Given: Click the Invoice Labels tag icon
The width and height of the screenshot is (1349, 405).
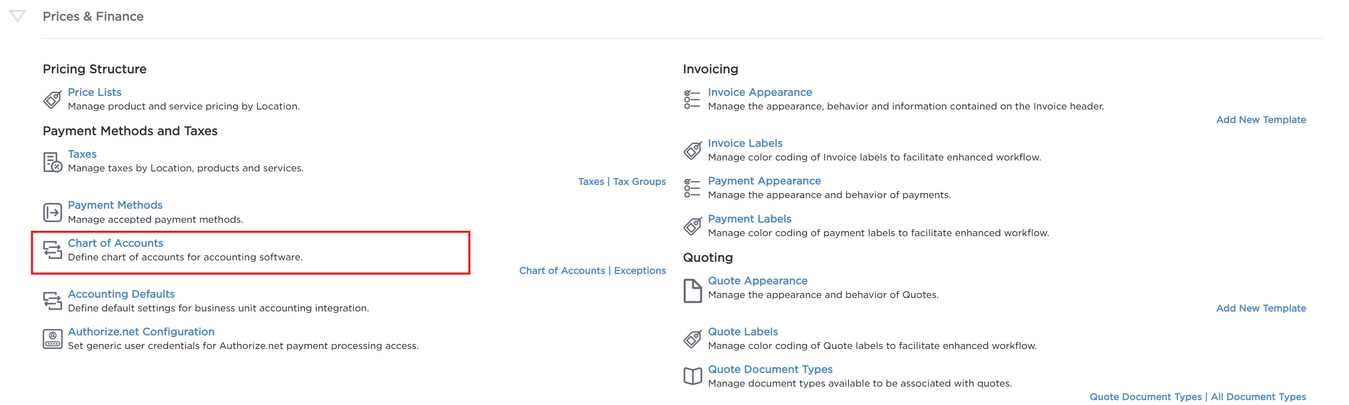Looking at the screenshot, I should 692,150.
